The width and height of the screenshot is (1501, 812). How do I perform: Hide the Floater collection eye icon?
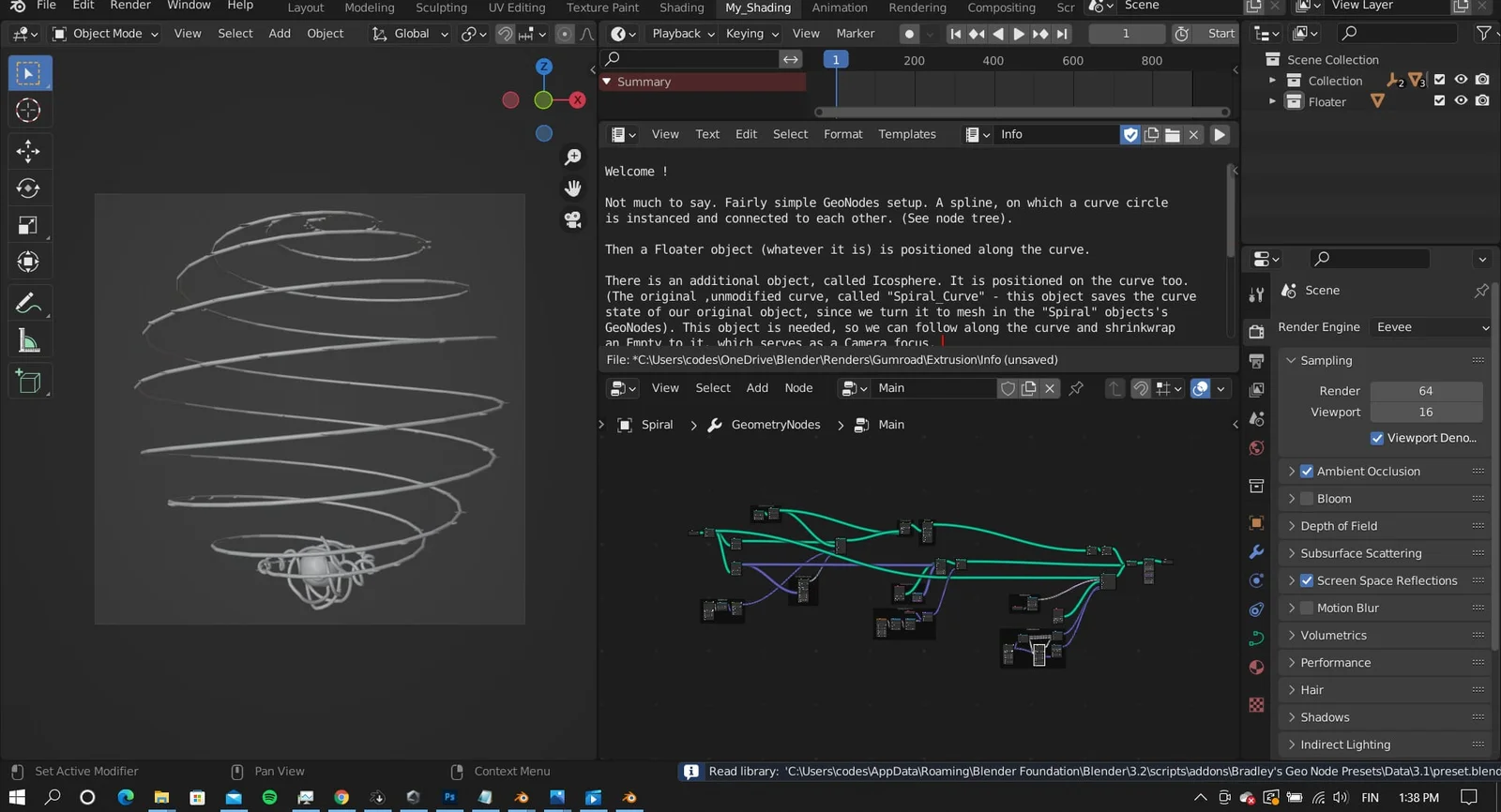[1461, 101]
